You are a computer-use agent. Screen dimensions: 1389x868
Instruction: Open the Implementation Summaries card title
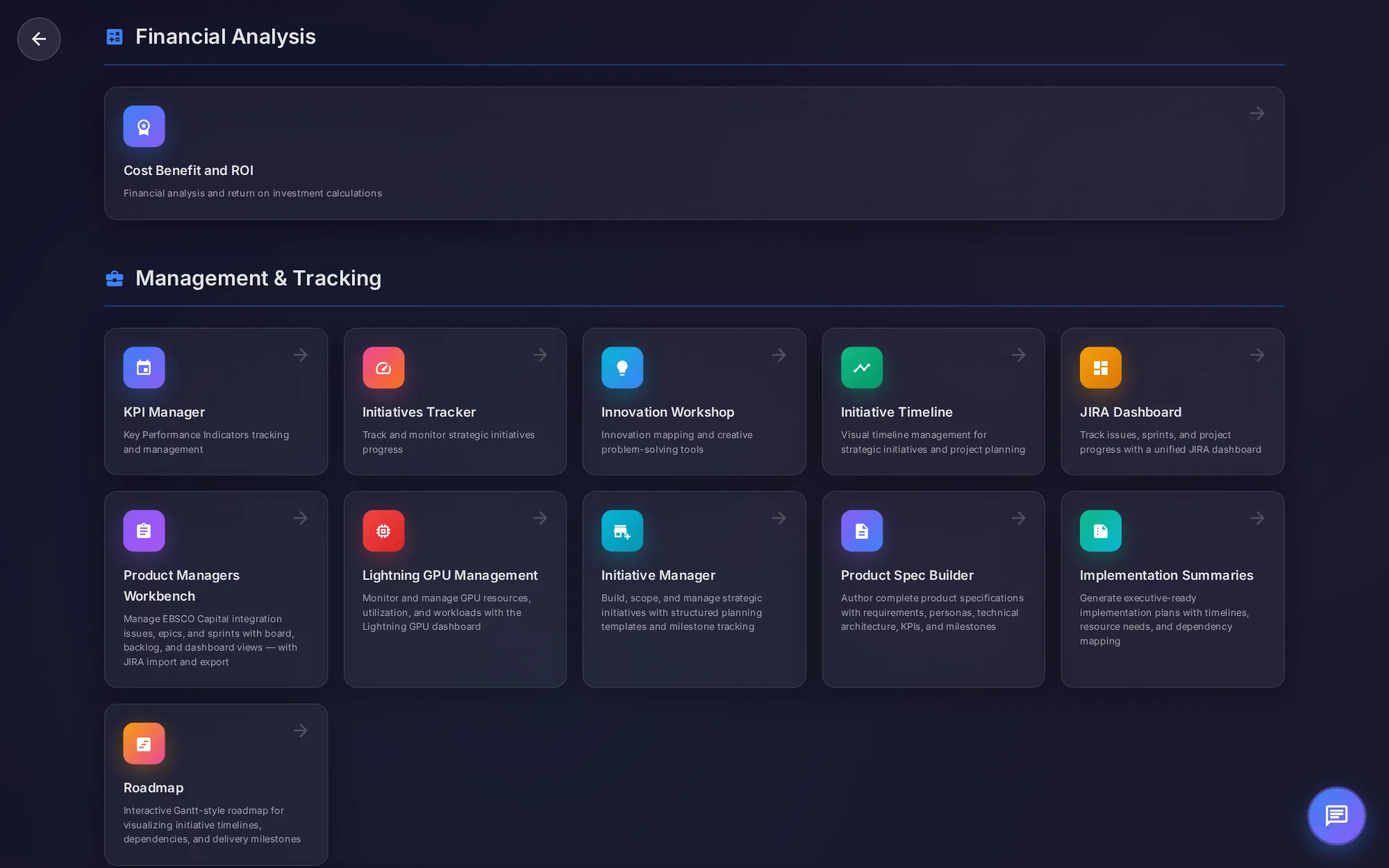1166,576
